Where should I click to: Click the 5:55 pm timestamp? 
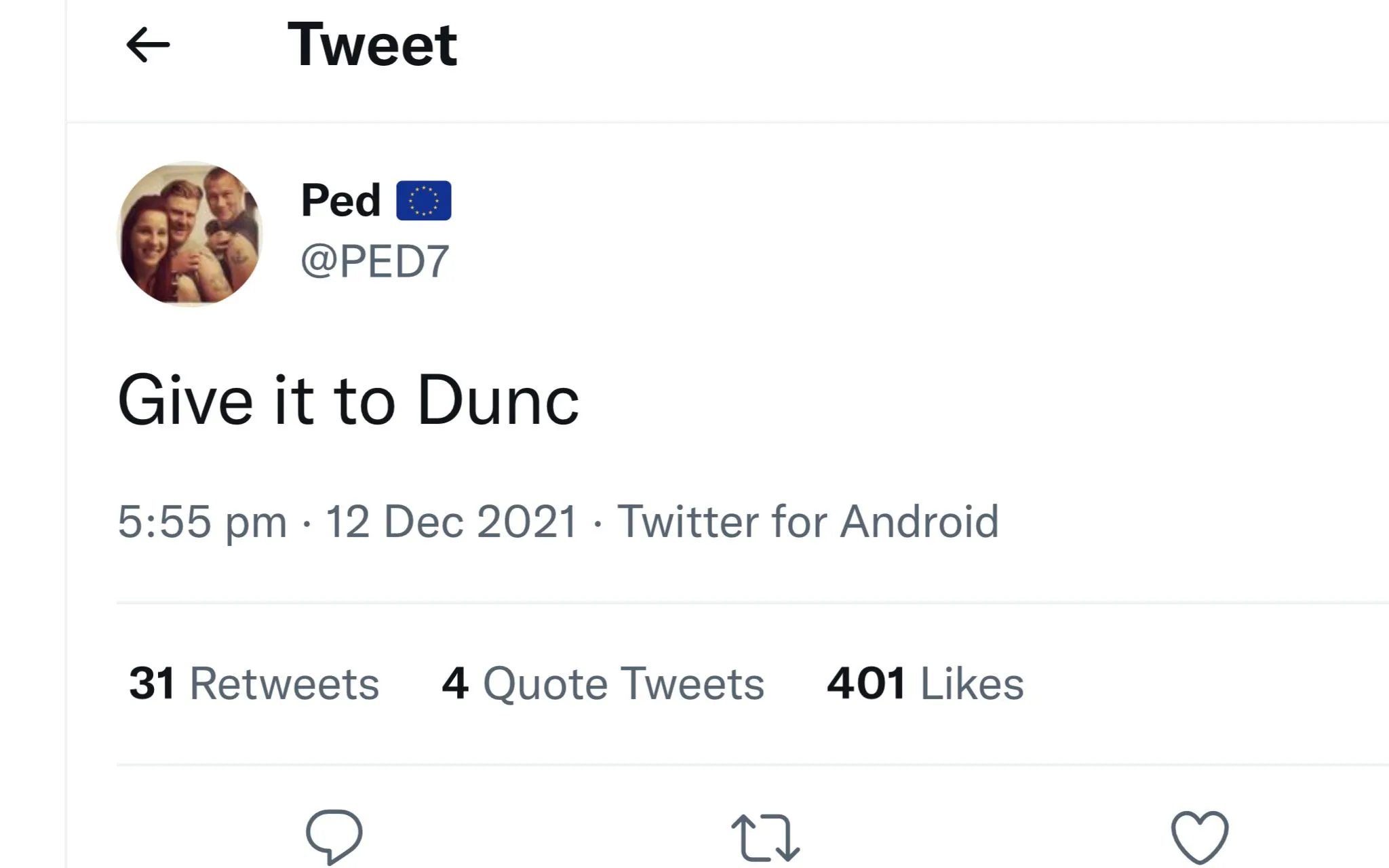click(202, 521)
